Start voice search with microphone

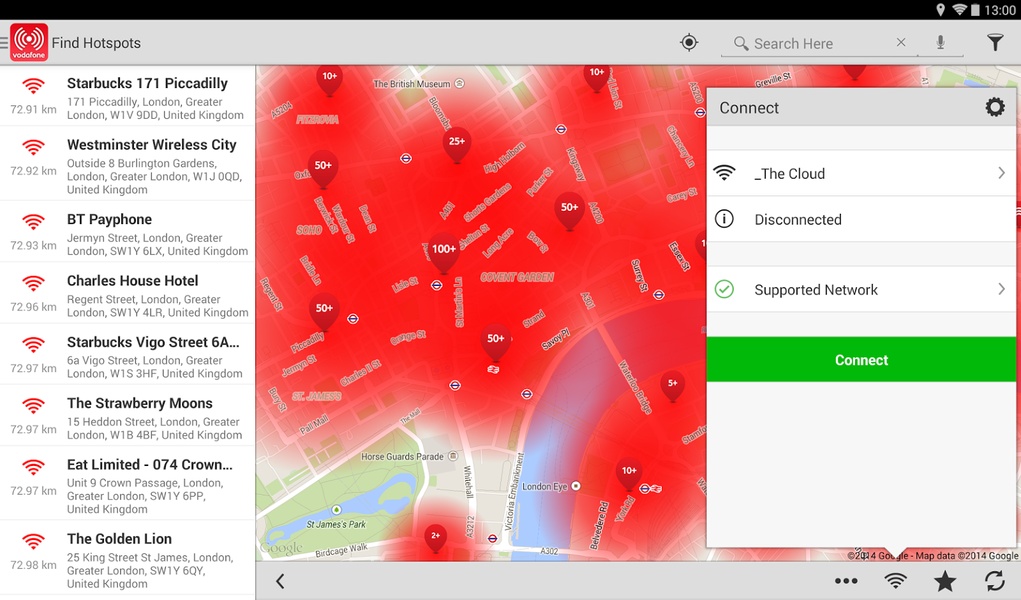coord(940,42)
